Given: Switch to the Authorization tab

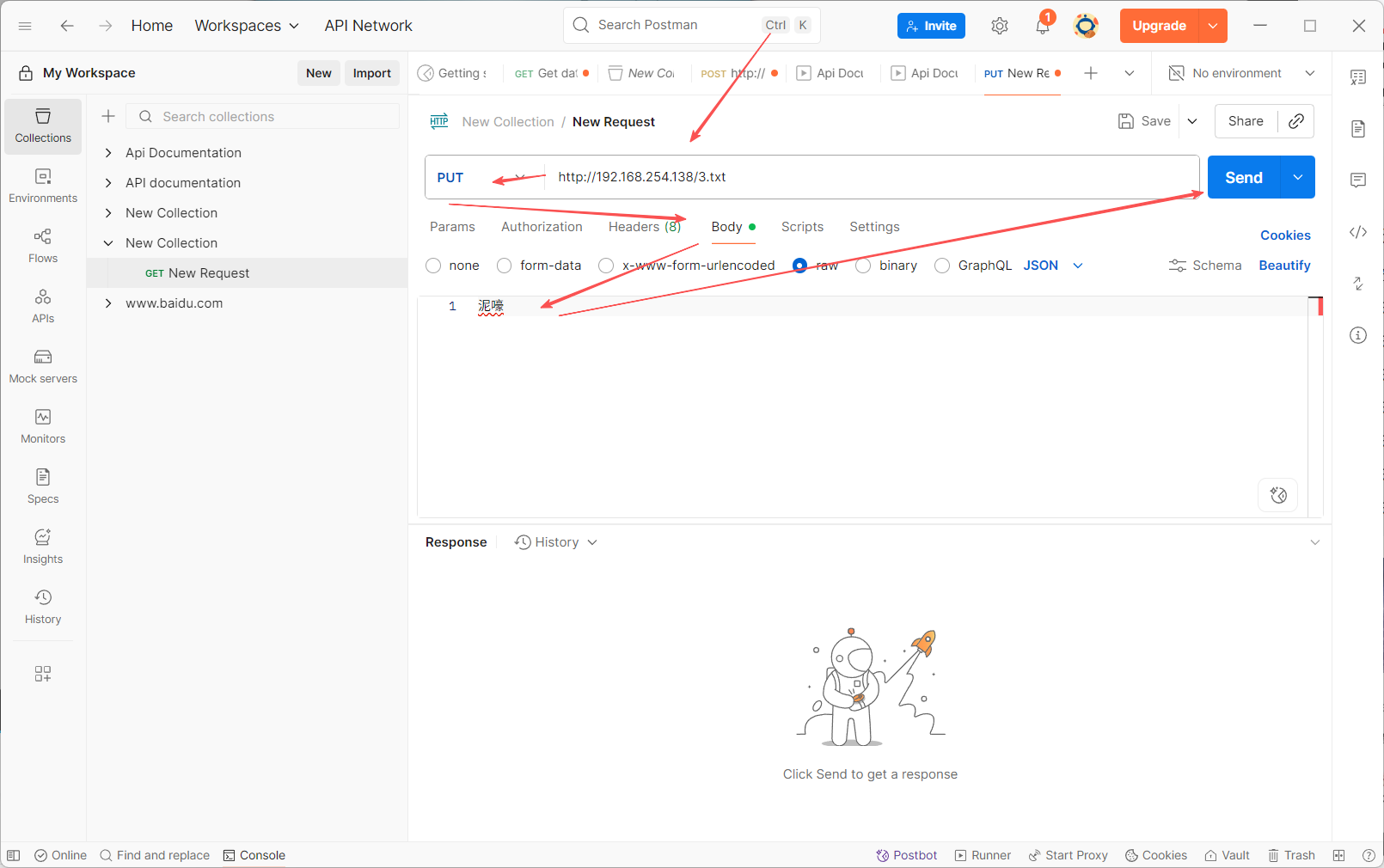Looking at the screenshot, I should click(542, 227).
